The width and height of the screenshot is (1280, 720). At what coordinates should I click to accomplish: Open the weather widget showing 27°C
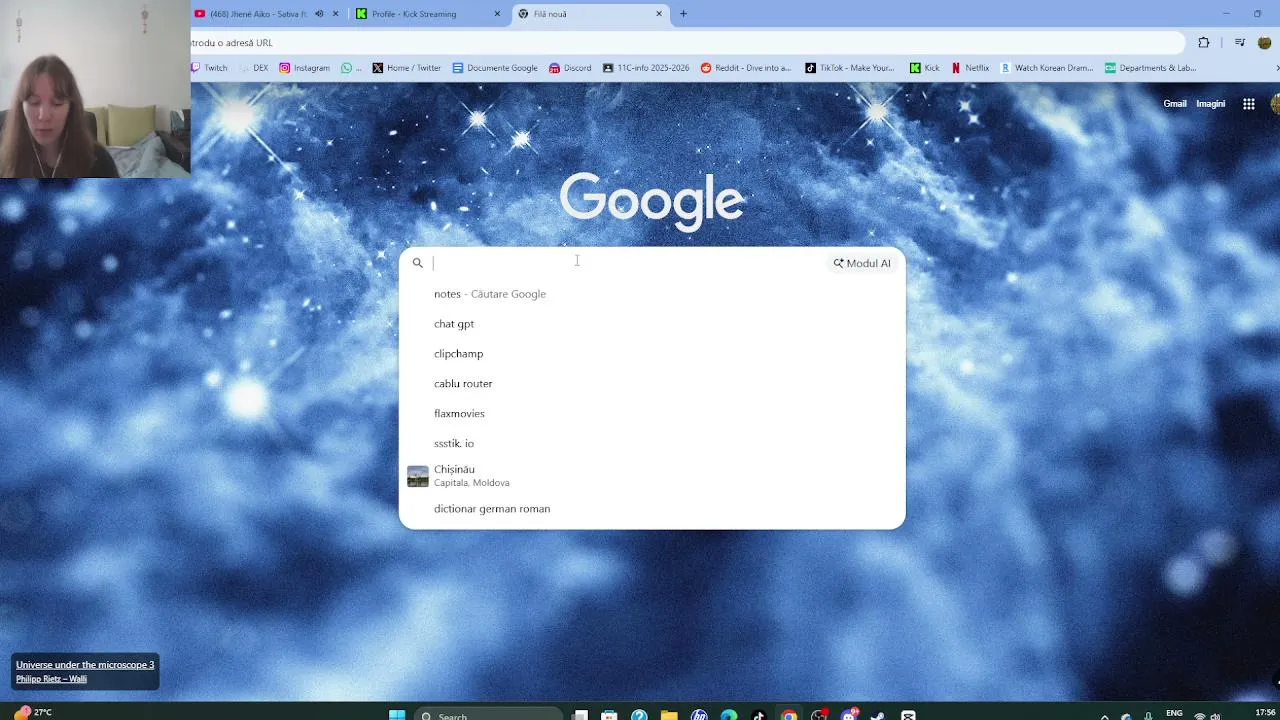32,713
